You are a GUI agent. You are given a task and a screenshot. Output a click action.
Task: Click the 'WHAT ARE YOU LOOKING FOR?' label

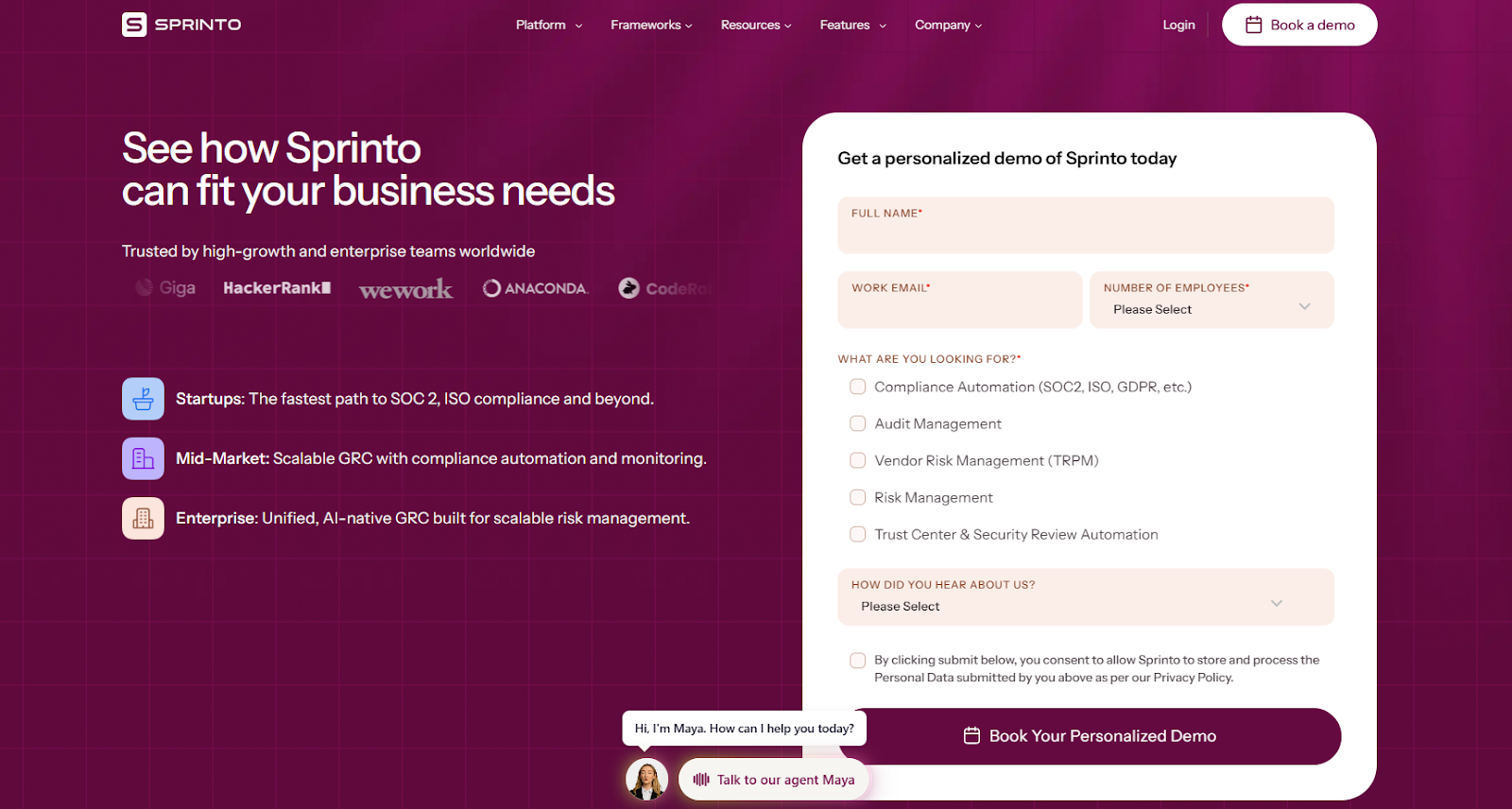click(x=929, y=359)
